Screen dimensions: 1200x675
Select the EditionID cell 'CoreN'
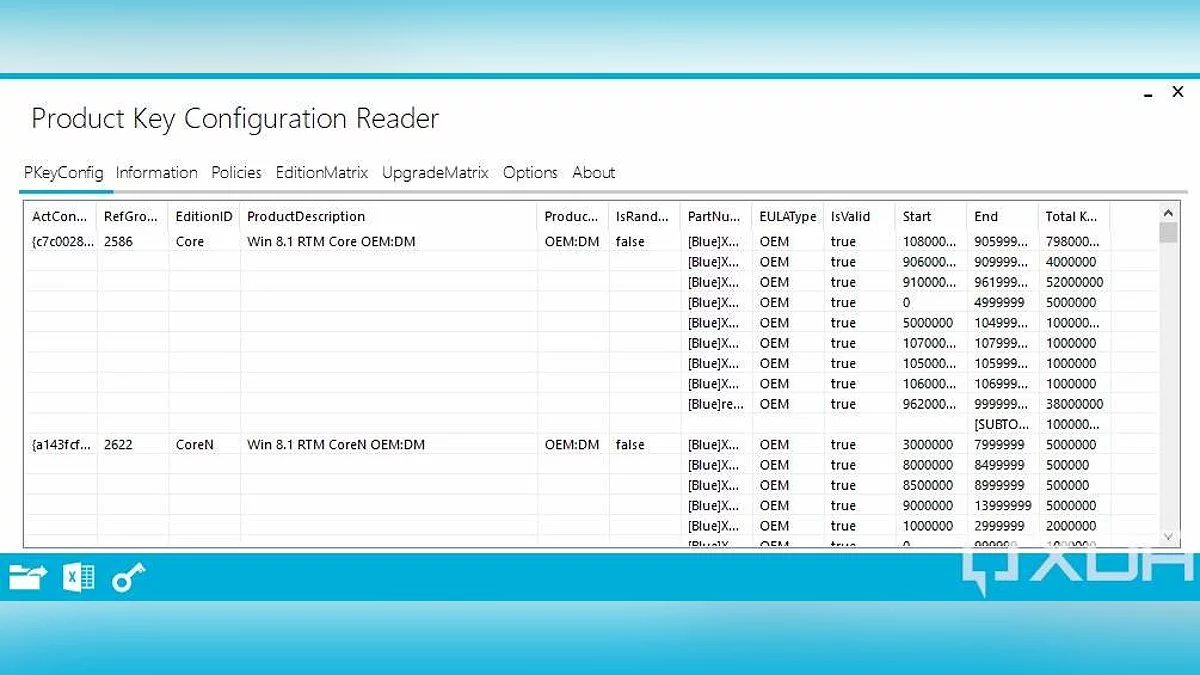pyautogui.click(x=195, y=445)
